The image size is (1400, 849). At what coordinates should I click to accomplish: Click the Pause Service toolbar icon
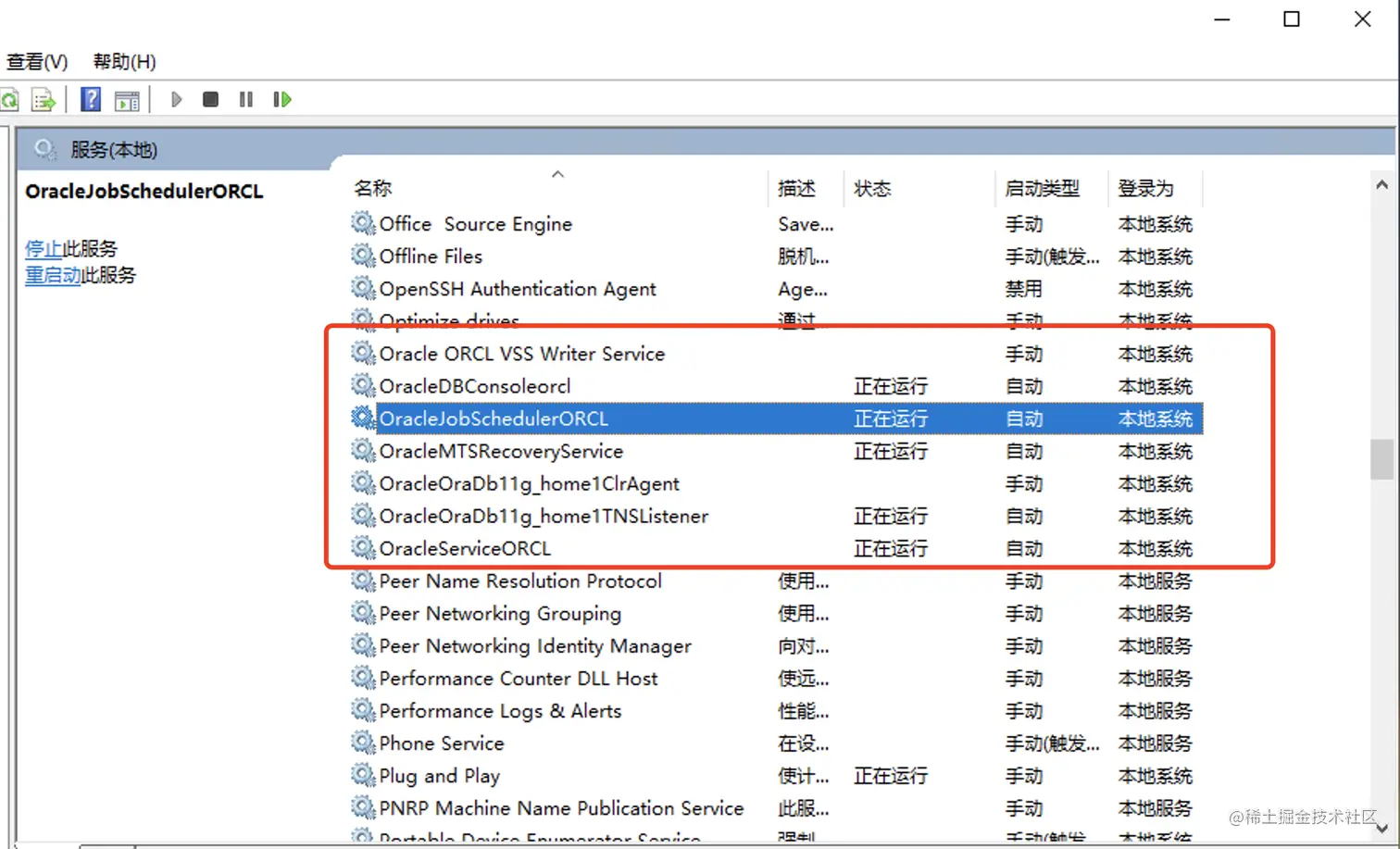pyautogui.click(x=245, y=99)
